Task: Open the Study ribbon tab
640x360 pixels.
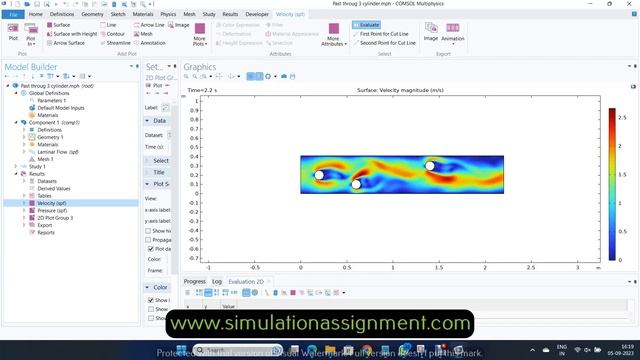Action: tap(209, 14)
